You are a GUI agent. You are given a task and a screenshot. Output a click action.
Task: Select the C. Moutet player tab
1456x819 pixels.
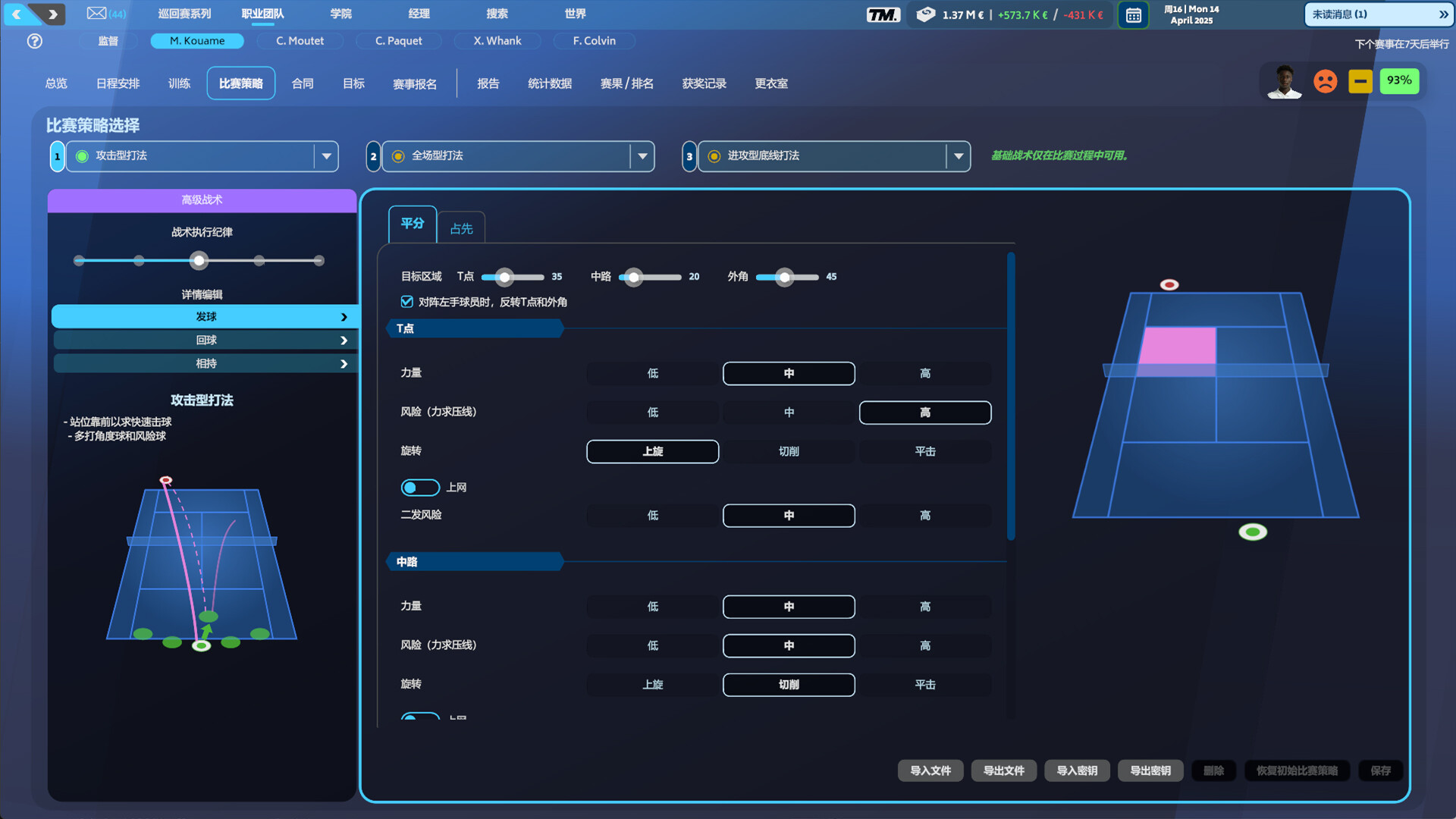point(300,41)
